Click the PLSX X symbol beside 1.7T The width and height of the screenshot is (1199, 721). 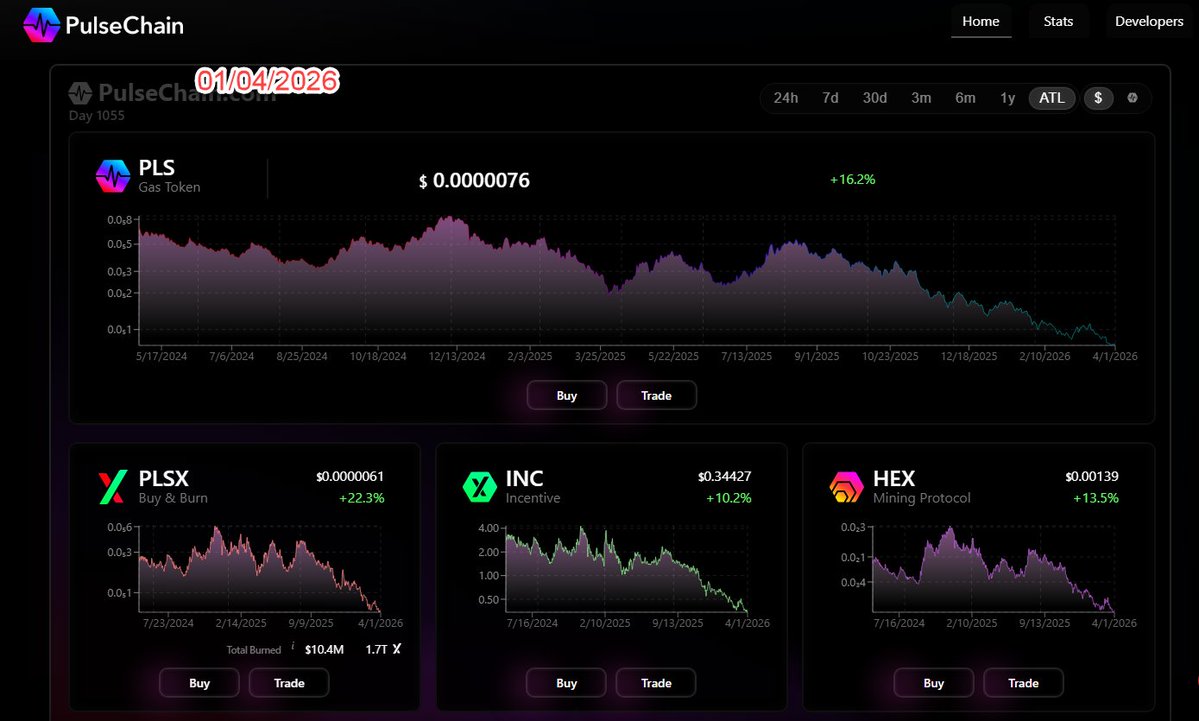tap(396, 649)
